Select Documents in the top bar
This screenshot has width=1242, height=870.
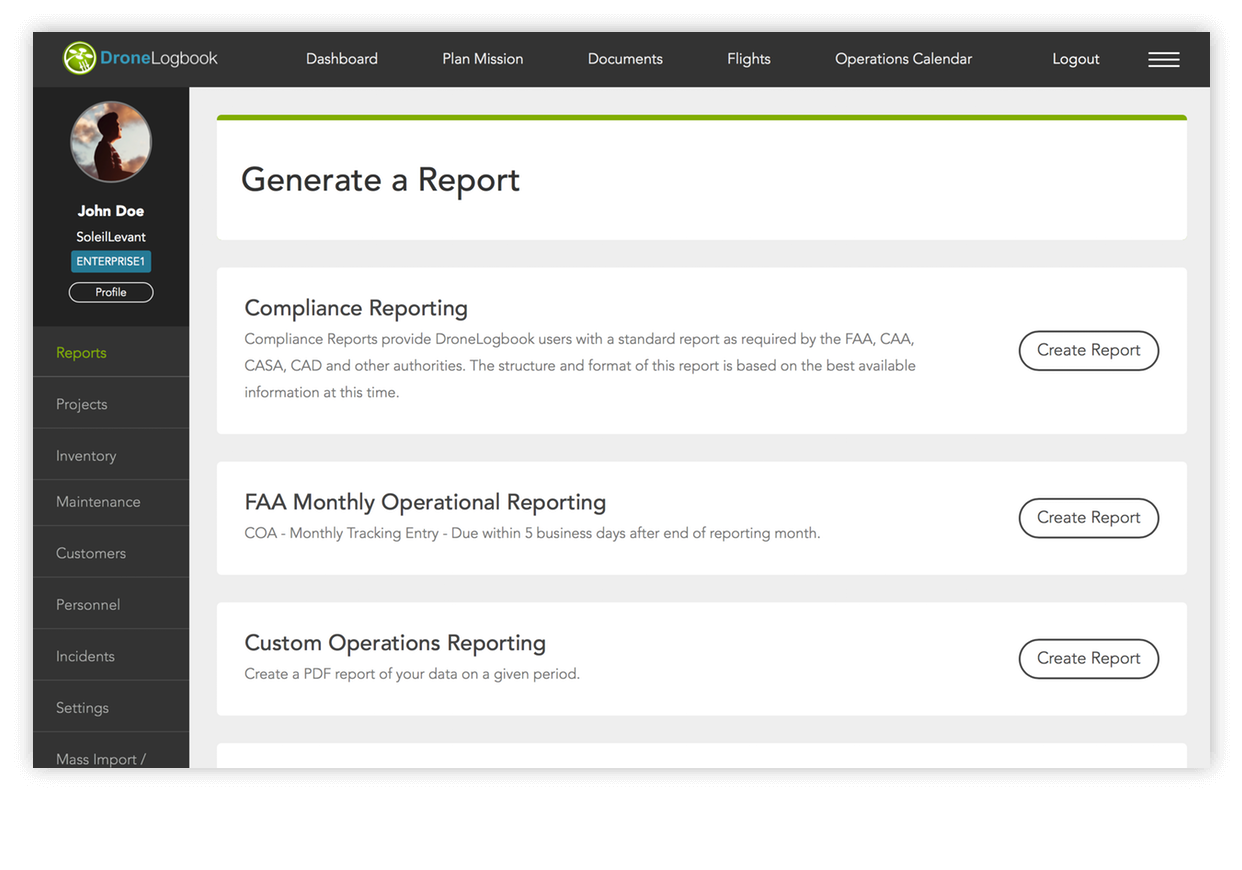coord(625,59)
